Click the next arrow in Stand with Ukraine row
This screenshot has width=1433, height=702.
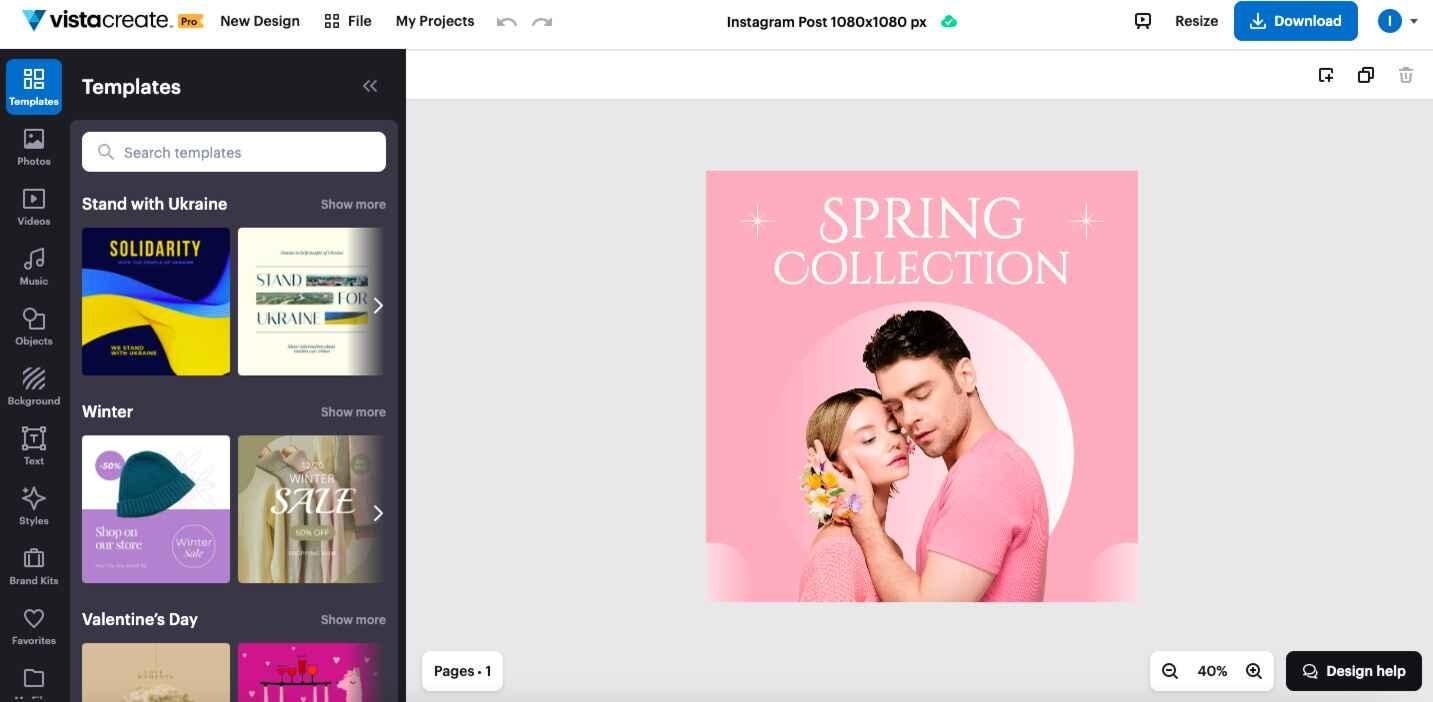click(377, 305)
